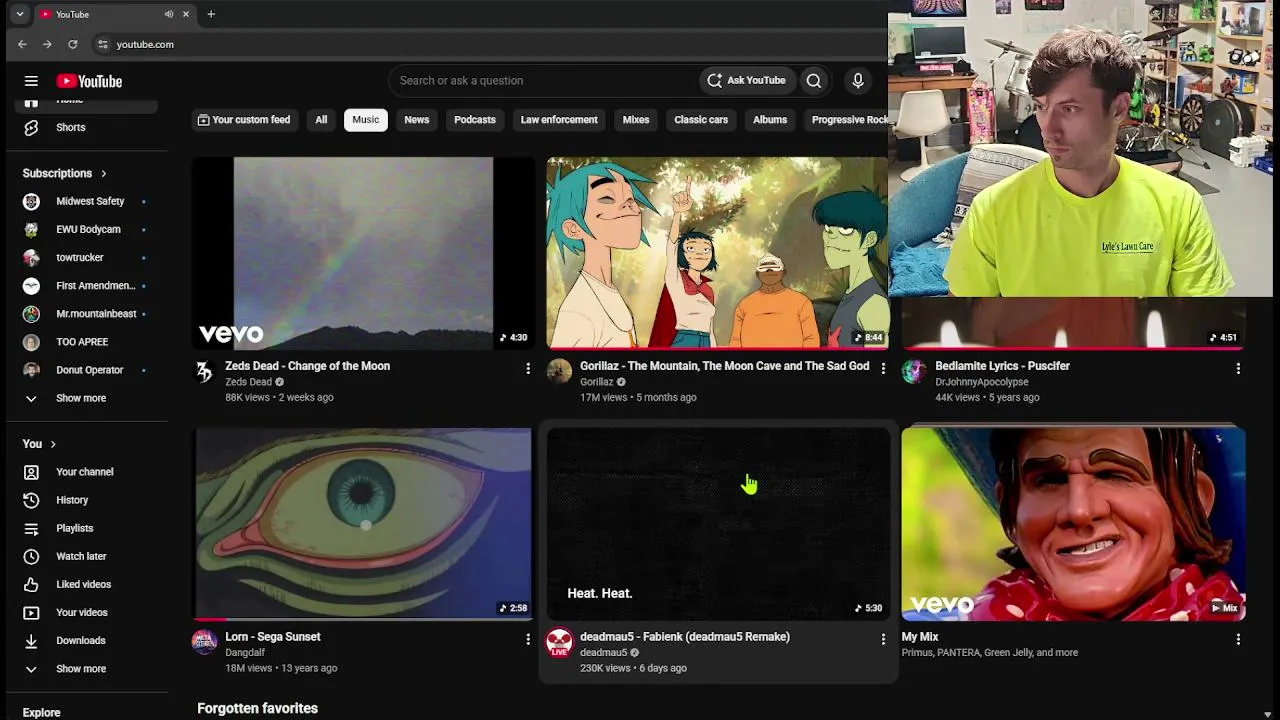Open options menu for Lorn Sega Sunset
1280x720 pixels.
click(528, 639)
